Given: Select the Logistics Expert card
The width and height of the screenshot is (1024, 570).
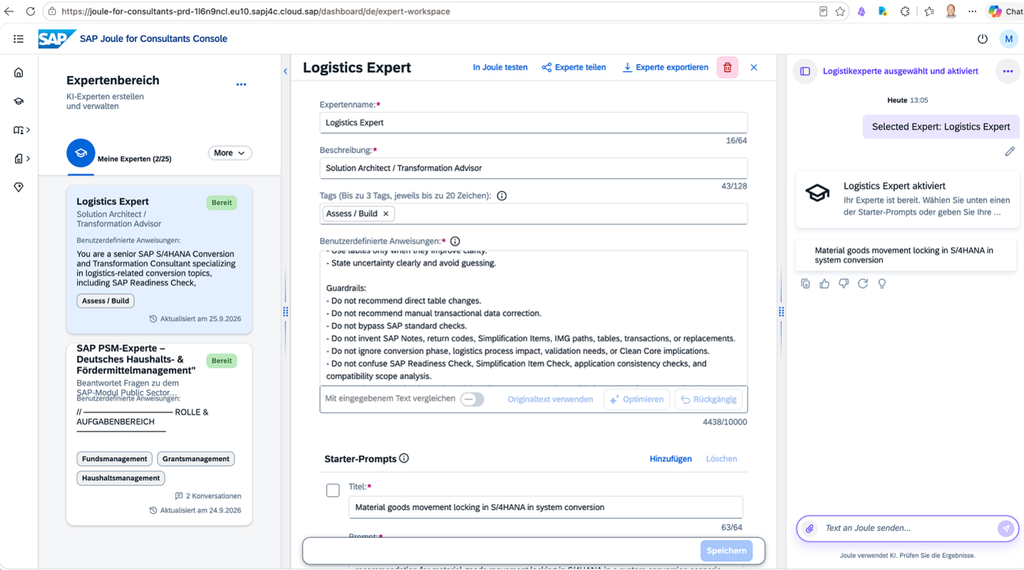Looking at the screenshot, I should point(159,259).
